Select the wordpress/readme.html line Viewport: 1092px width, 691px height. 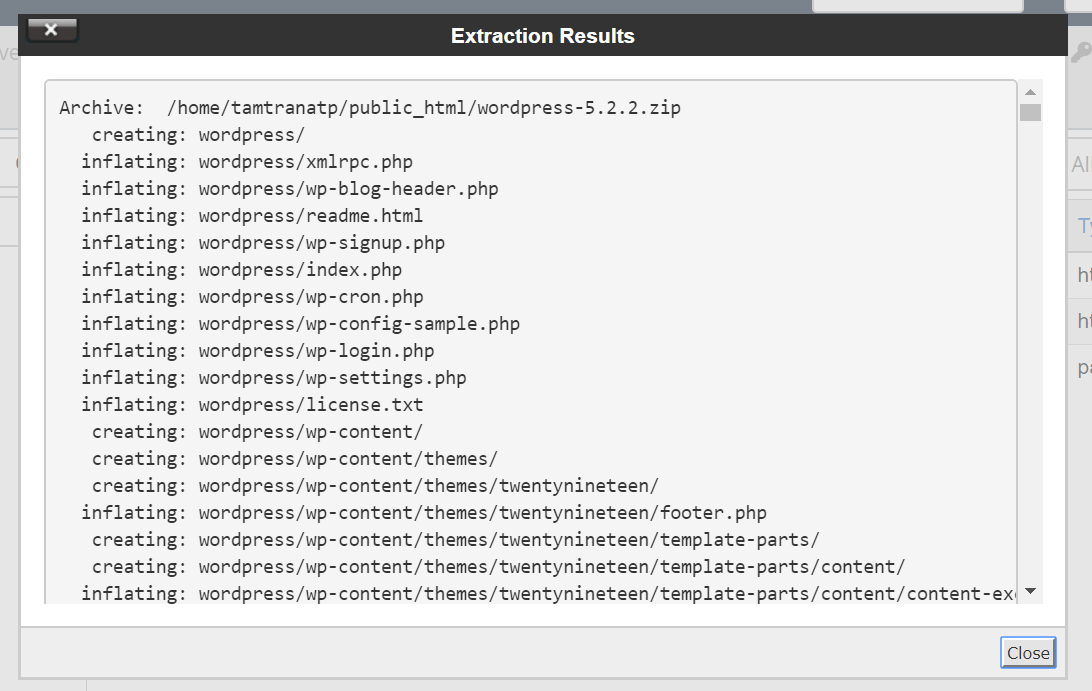point(252,216)
